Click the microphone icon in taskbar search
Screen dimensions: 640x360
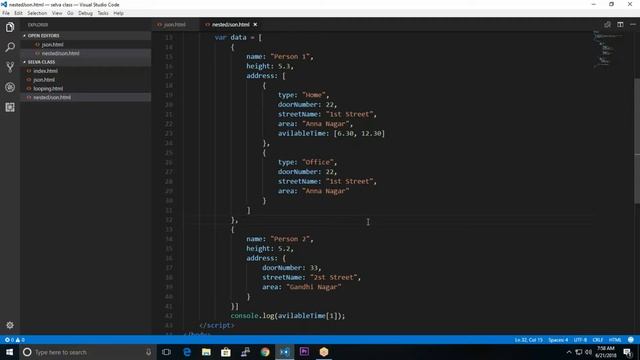(x=148, y=352)
